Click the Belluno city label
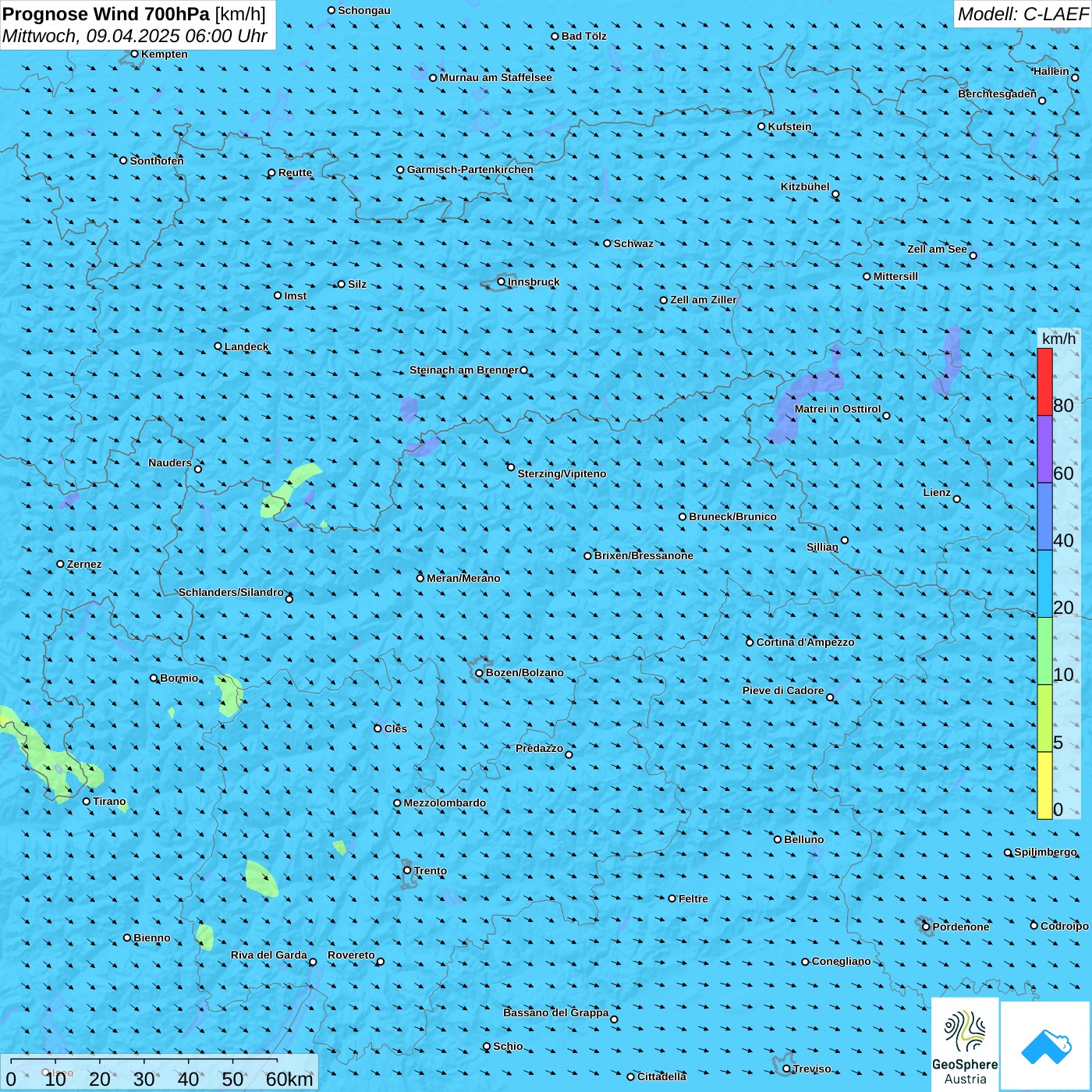1092x1092 pixels. click(803, 839)
